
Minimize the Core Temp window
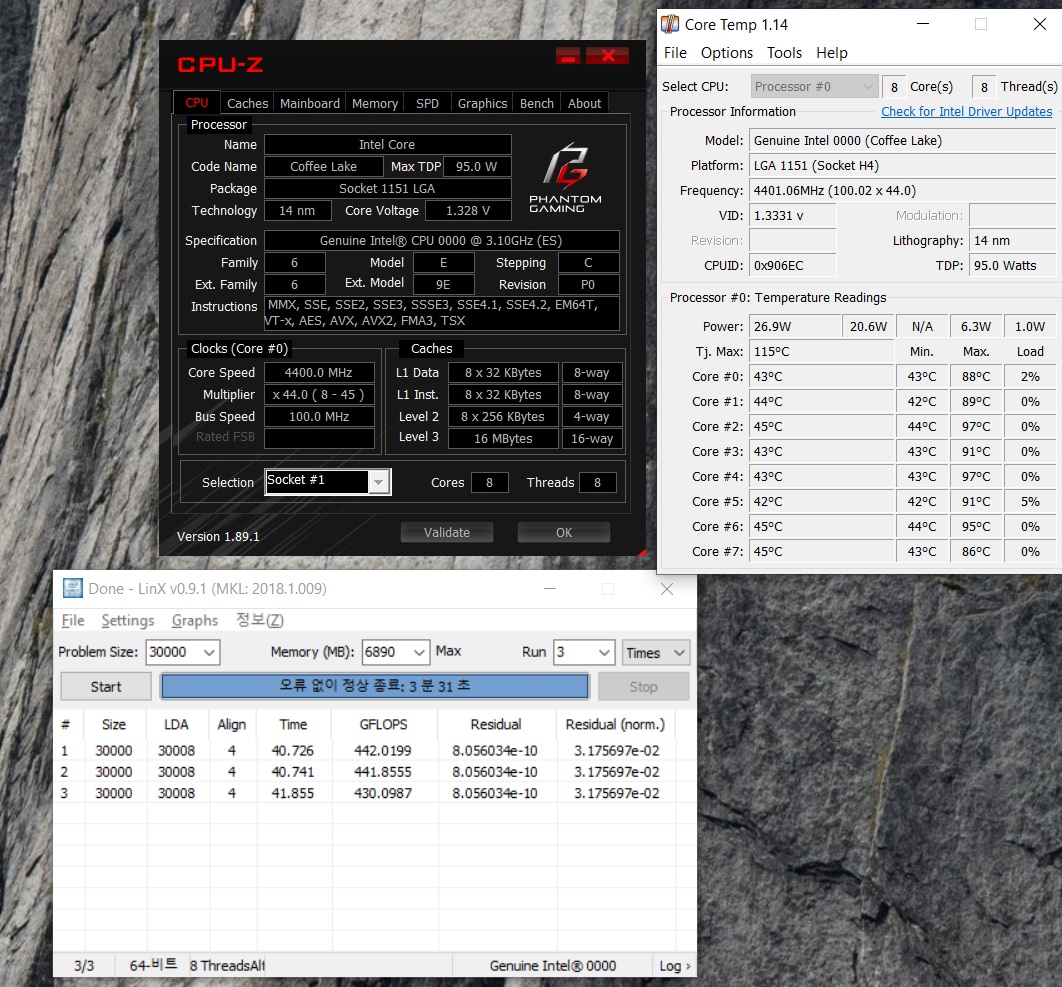point(922,24)
